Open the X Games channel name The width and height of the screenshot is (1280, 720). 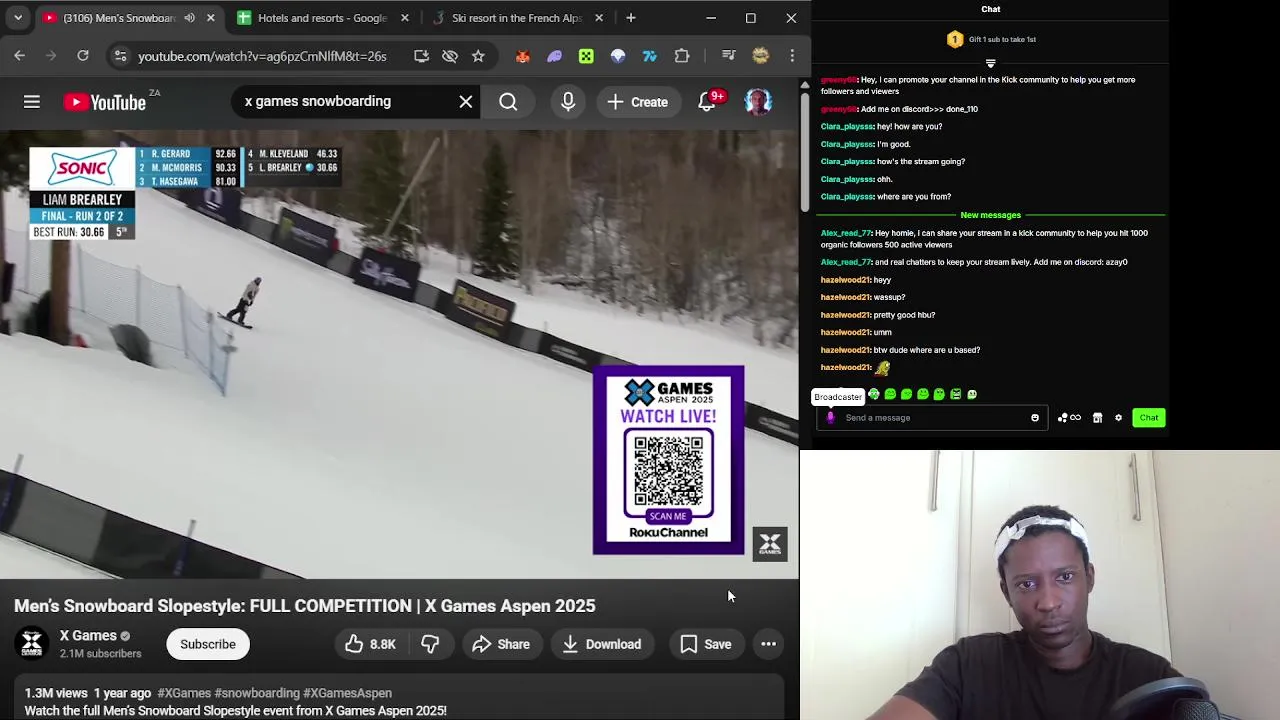coord(88,636)
